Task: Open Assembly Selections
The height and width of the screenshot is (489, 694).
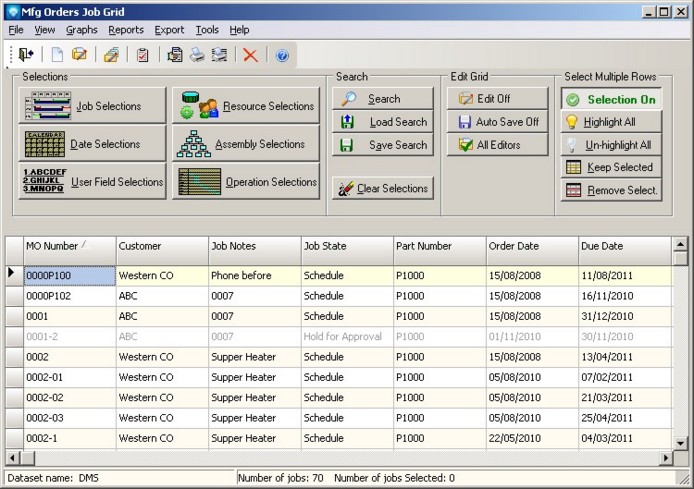Action: coord(246,144)
